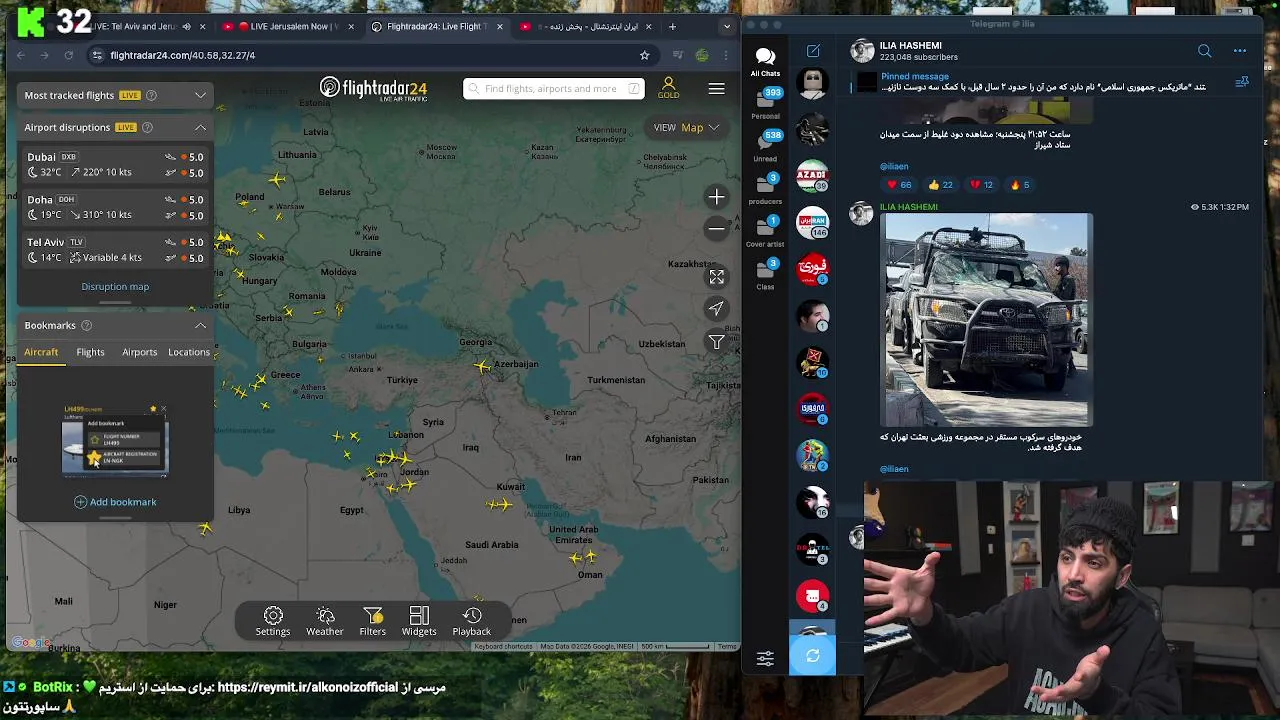This screenshot has width=1280, height=720.
Task: Click the Most tracked flights help icon
Action: (152, 95)
